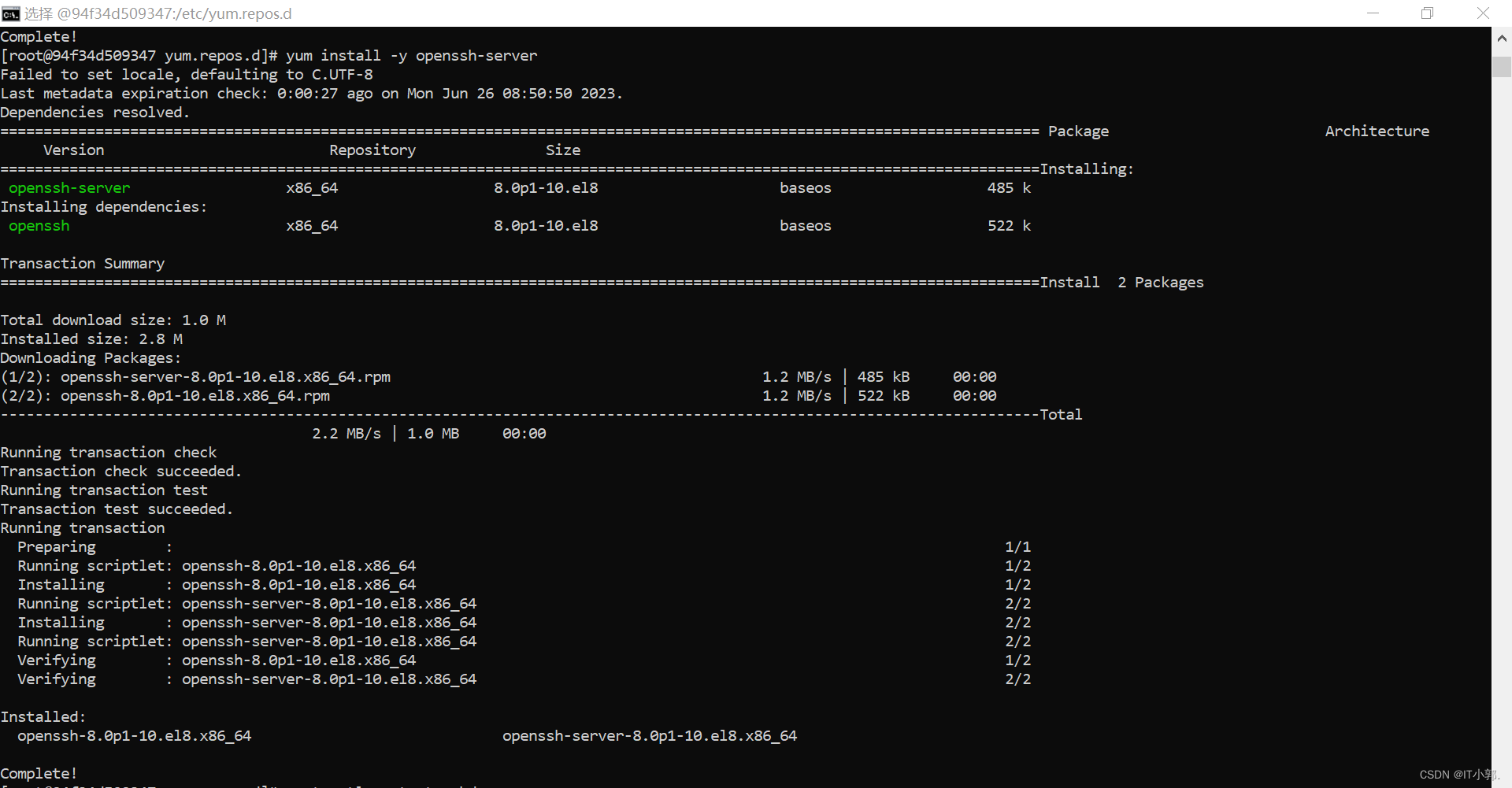
Task: Click the (2/2) openssh rpm download line
Action: click(498, 396)
